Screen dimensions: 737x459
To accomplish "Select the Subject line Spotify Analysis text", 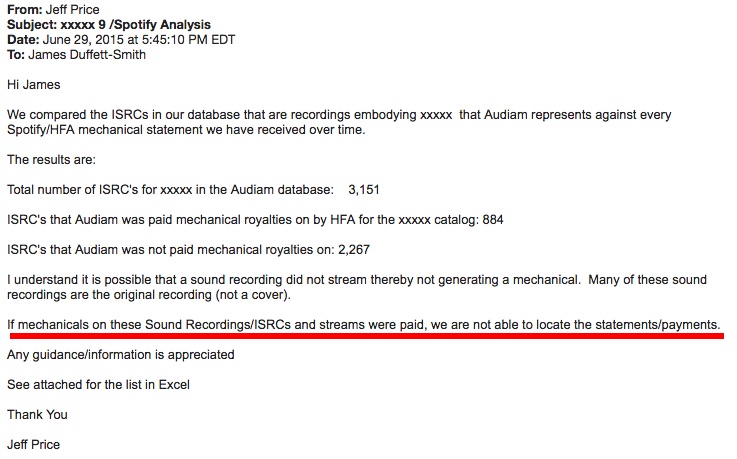I will [x=163, y=24].
